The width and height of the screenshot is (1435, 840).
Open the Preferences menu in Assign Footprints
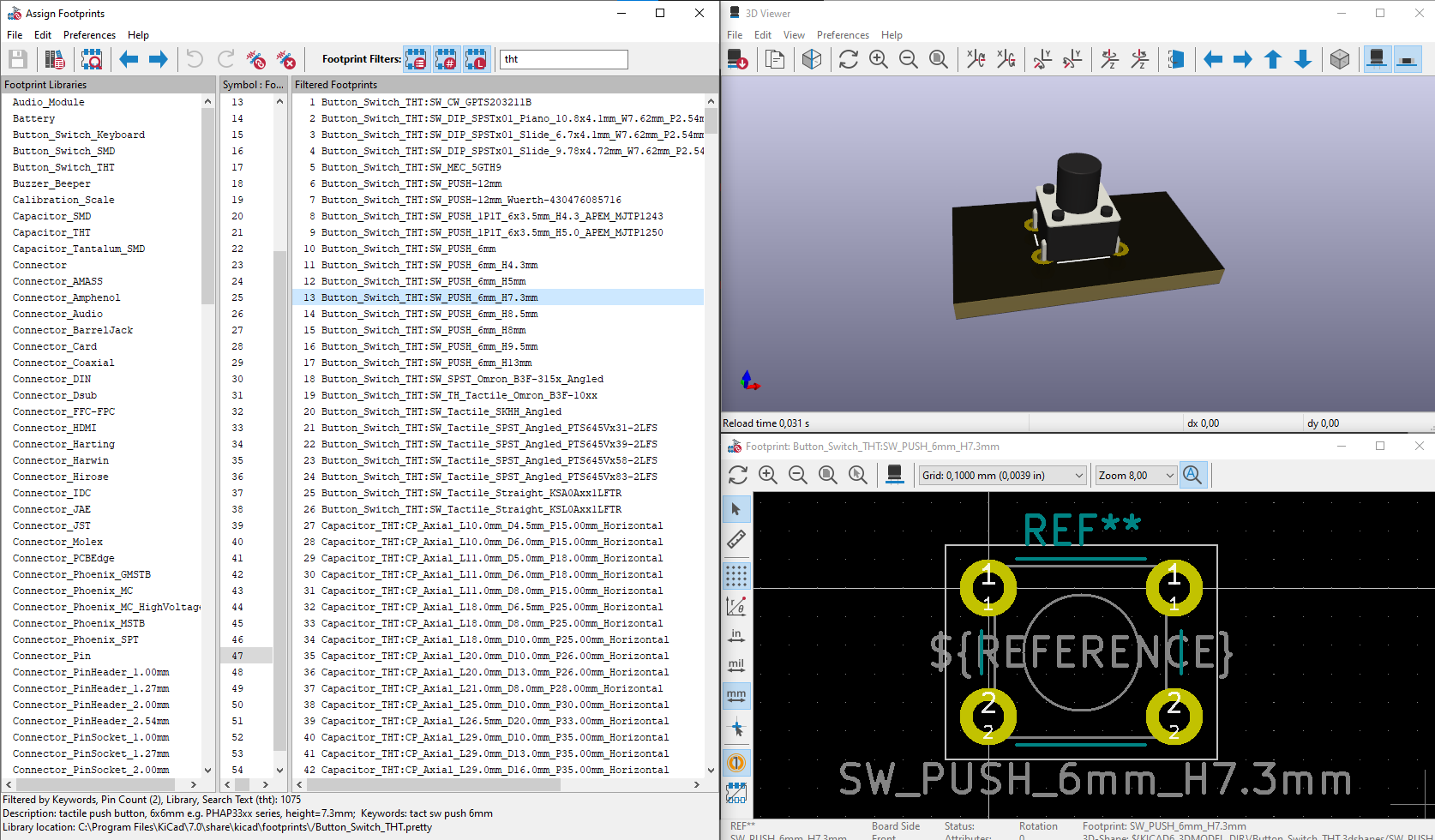point(89,35)
